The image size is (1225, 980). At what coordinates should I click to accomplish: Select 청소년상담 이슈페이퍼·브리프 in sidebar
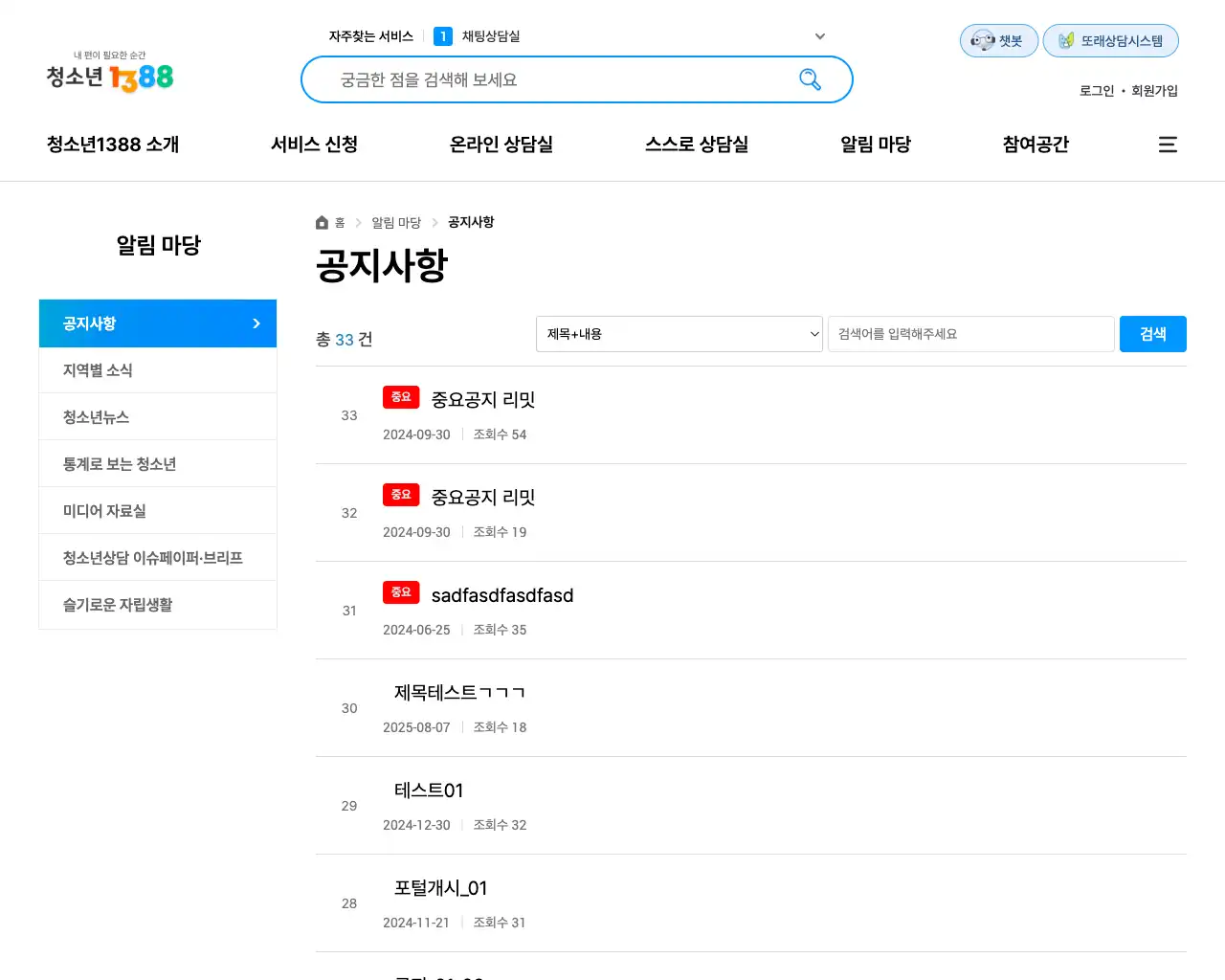point(158,558)
